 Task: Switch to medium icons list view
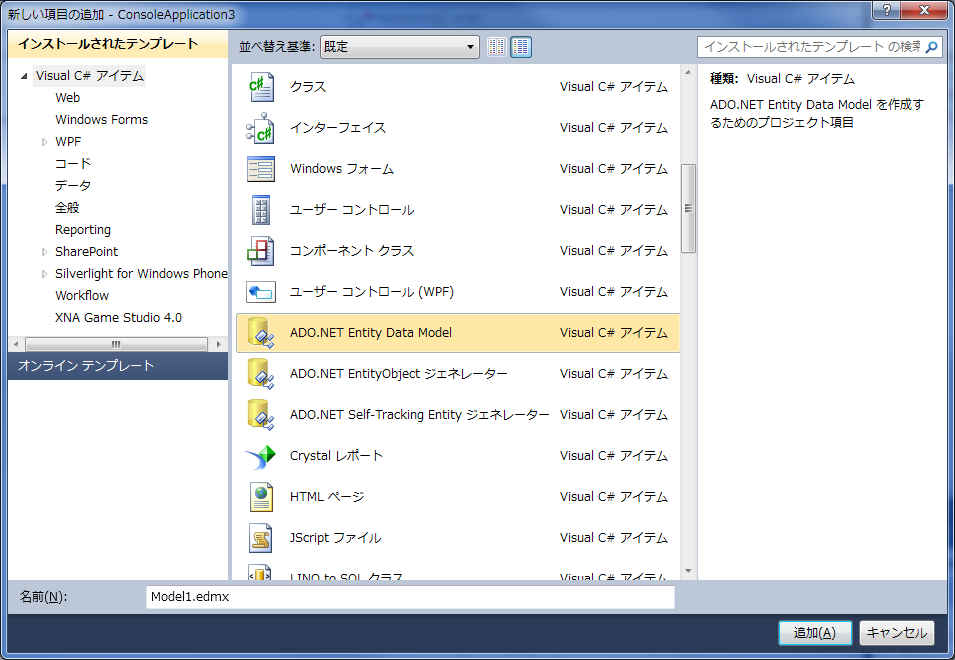pos(521,47)
